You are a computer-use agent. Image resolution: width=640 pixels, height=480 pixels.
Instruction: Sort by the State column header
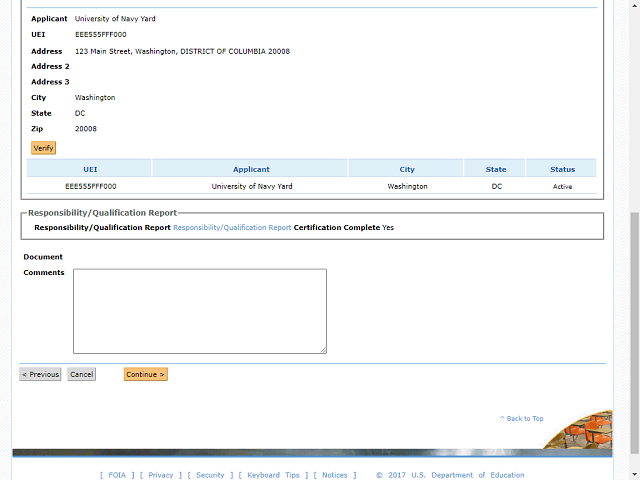[496, 169]
